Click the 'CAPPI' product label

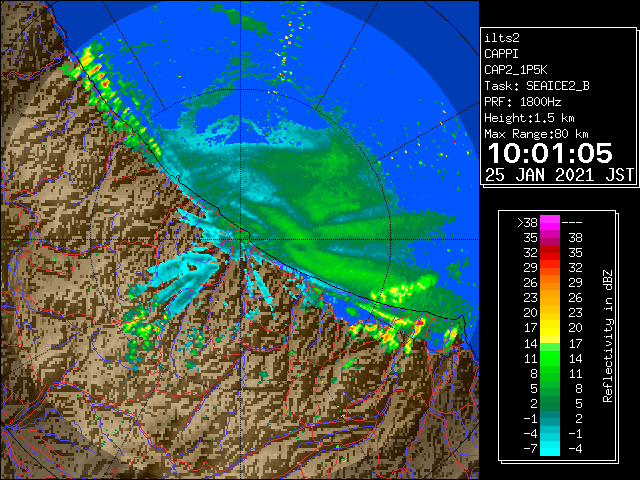[x=501, y=54]
